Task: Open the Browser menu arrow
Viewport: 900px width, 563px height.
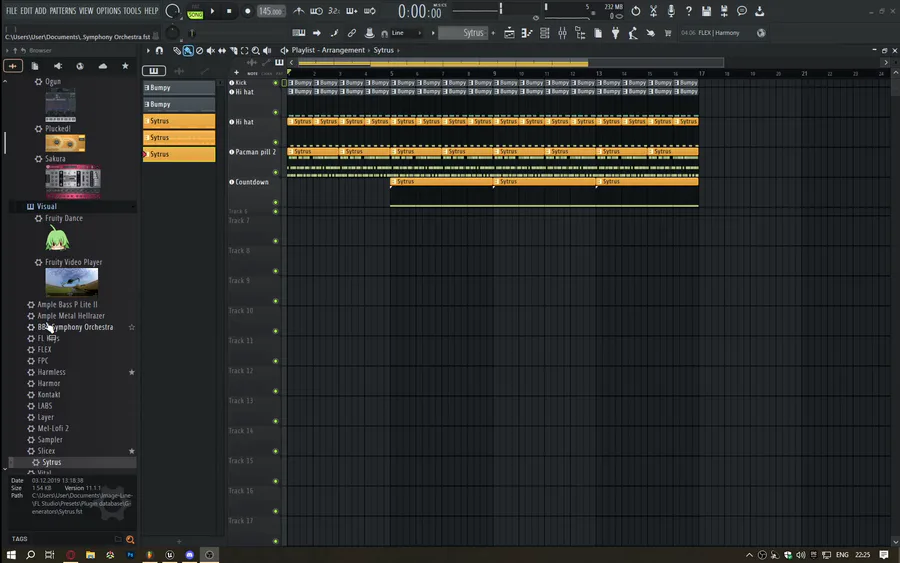Action: 7,51
